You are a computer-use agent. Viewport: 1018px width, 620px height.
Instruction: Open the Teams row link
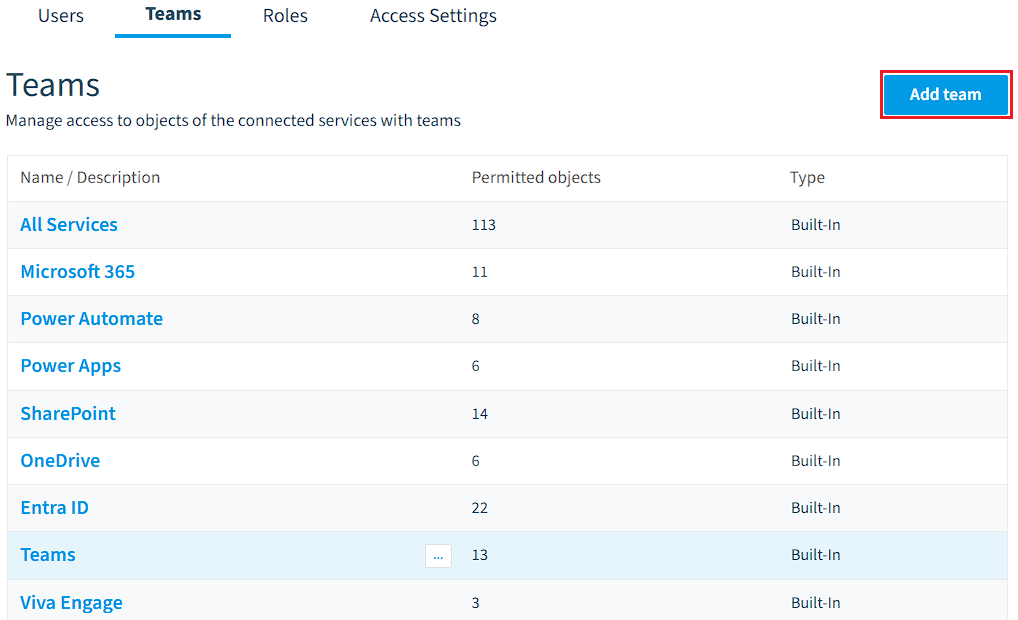[x=48, y=555]
